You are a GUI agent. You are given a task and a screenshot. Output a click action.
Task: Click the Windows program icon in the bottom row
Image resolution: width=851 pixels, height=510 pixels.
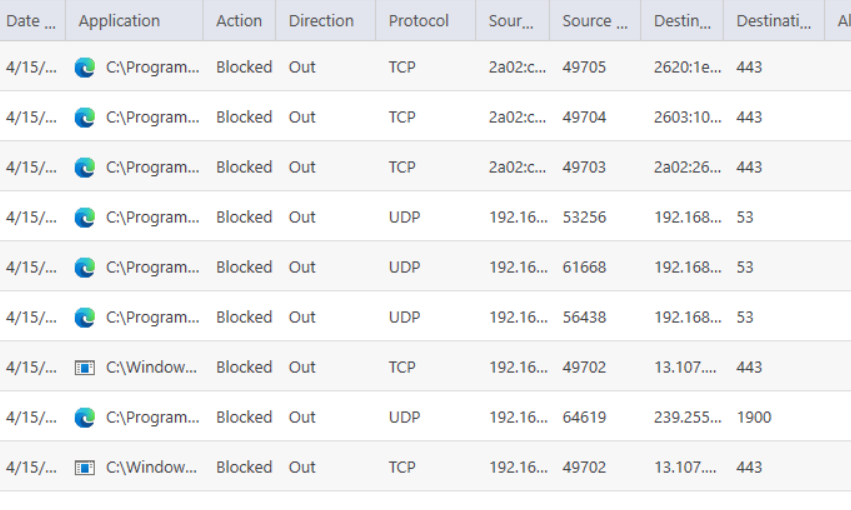click(85, 467)
